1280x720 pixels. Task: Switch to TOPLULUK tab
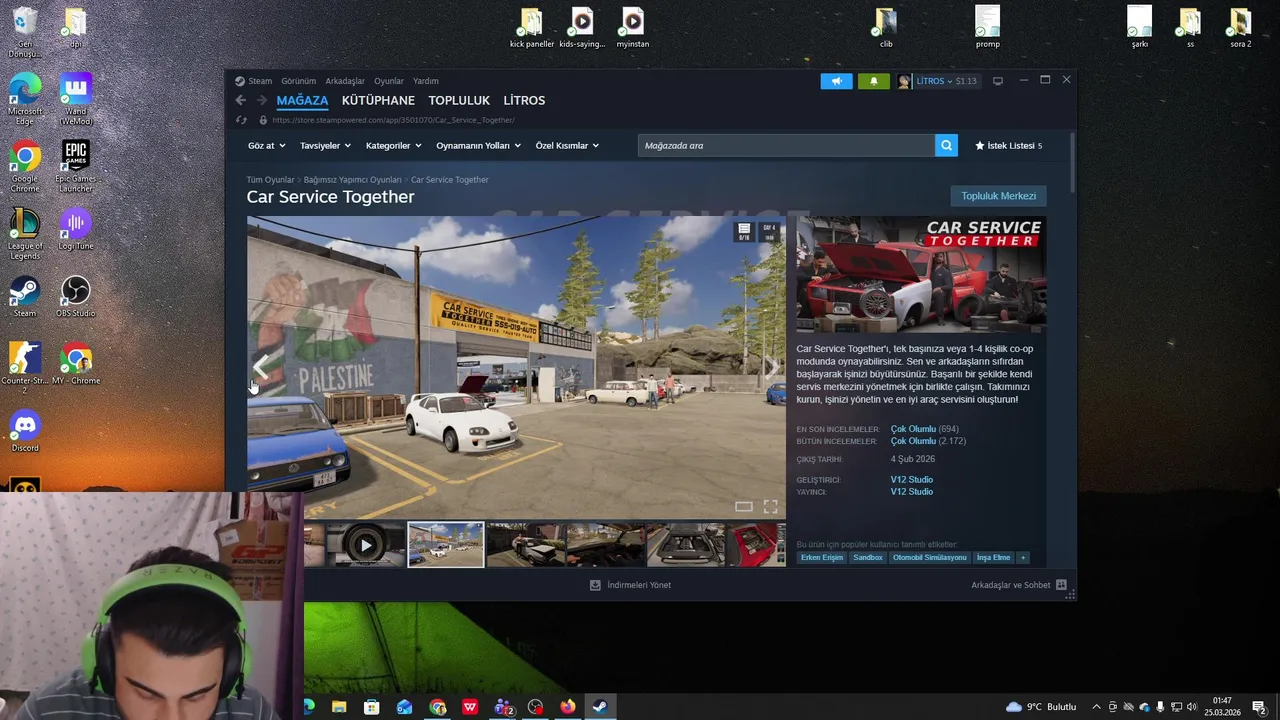point(459,100)
